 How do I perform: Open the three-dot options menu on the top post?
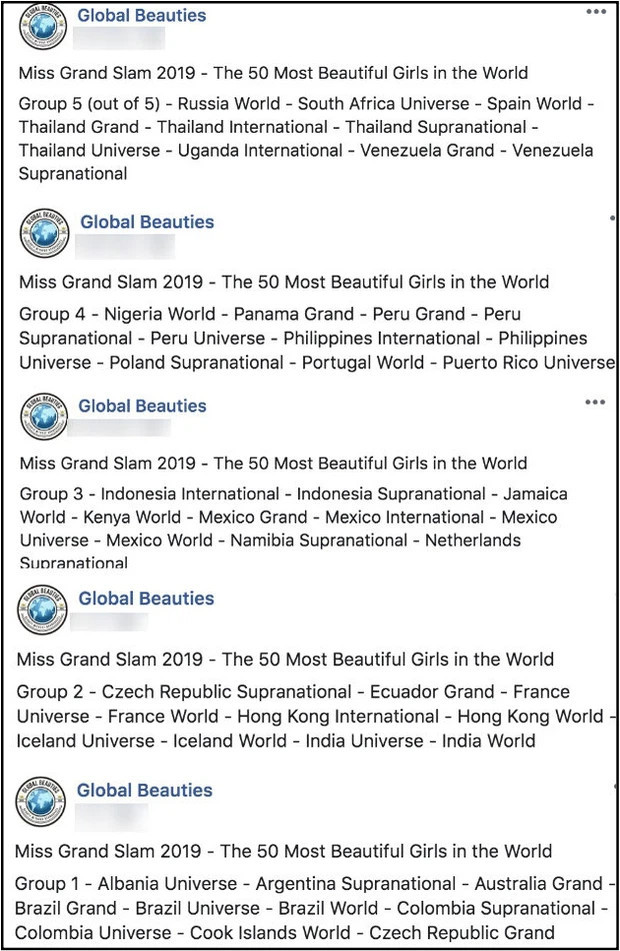pyautogui.click(x=595, y=10)
